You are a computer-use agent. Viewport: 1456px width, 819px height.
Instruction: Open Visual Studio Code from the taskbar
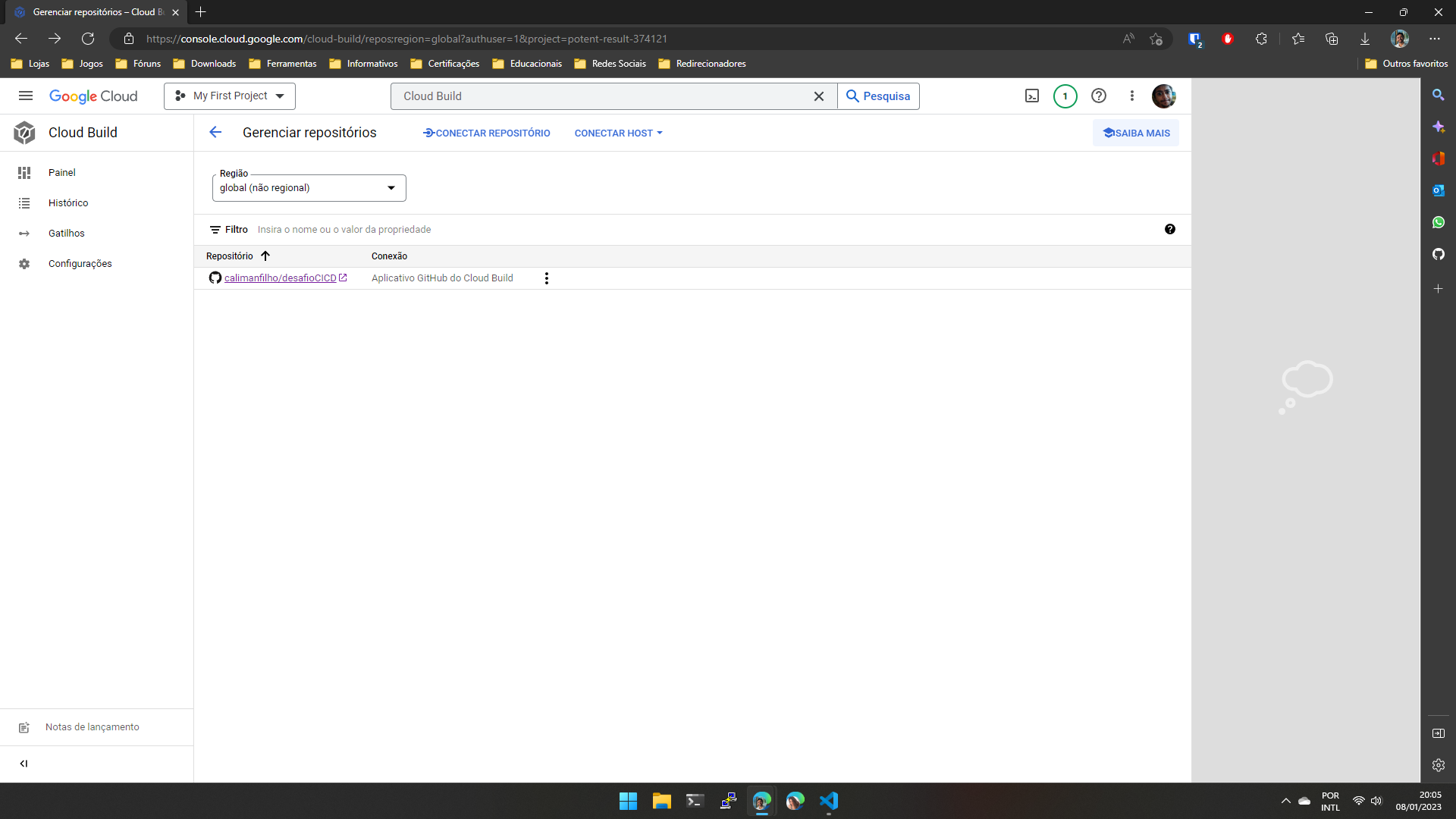(829, 802)
